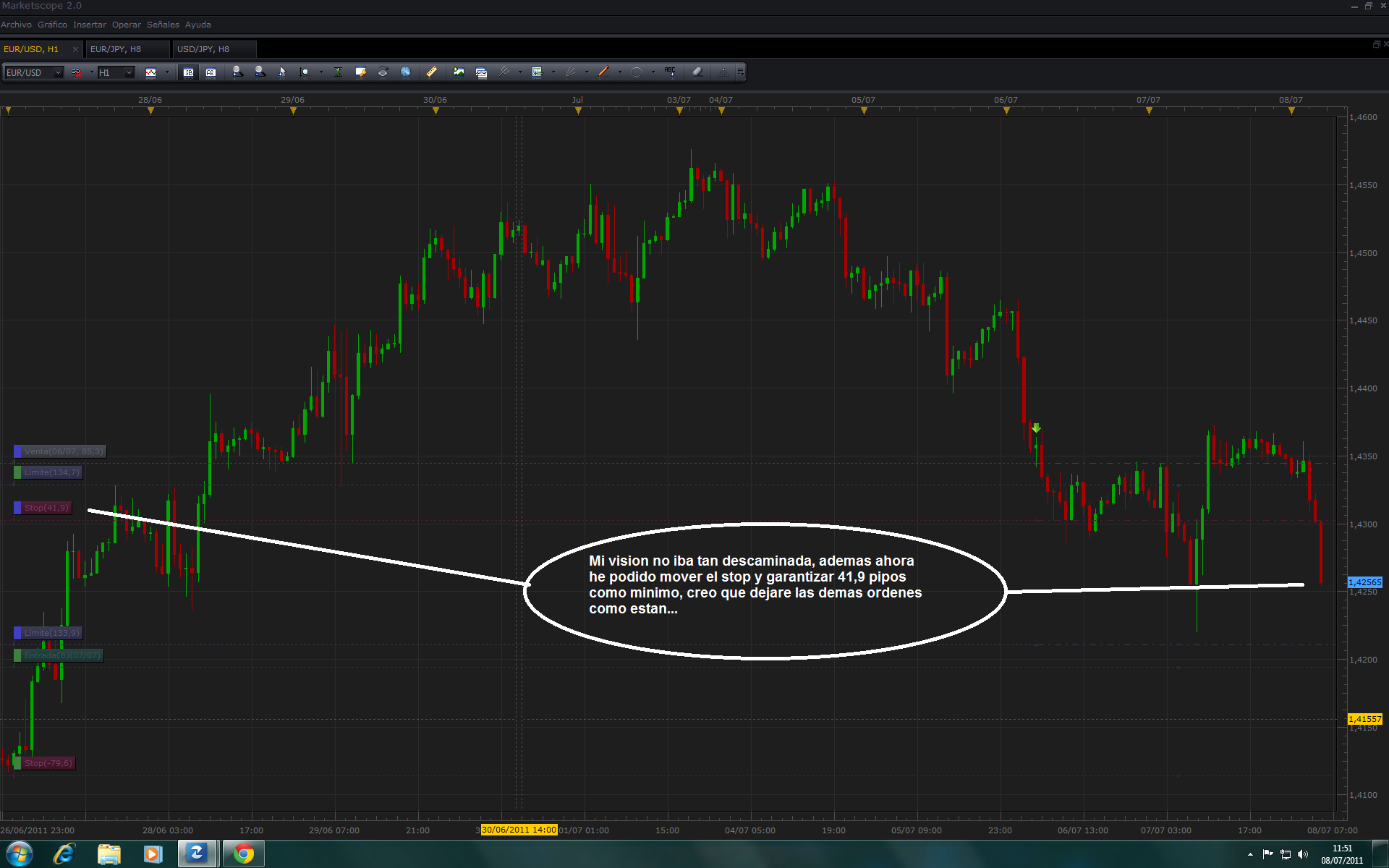Click the globe icon in toolbar
Image resolution: width=1389 pixels, height=868 pixels.
[x=405, y=72]
